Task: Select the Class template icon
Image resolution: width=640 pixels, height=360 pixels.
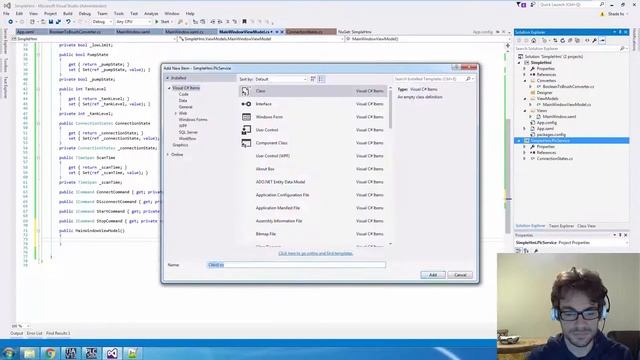Action: click(246, 91)
